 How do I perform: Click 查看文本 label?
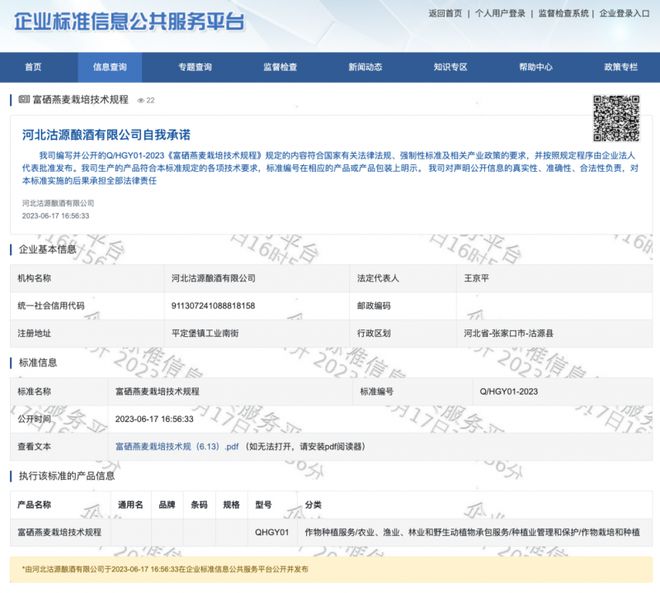coord(34,447)
